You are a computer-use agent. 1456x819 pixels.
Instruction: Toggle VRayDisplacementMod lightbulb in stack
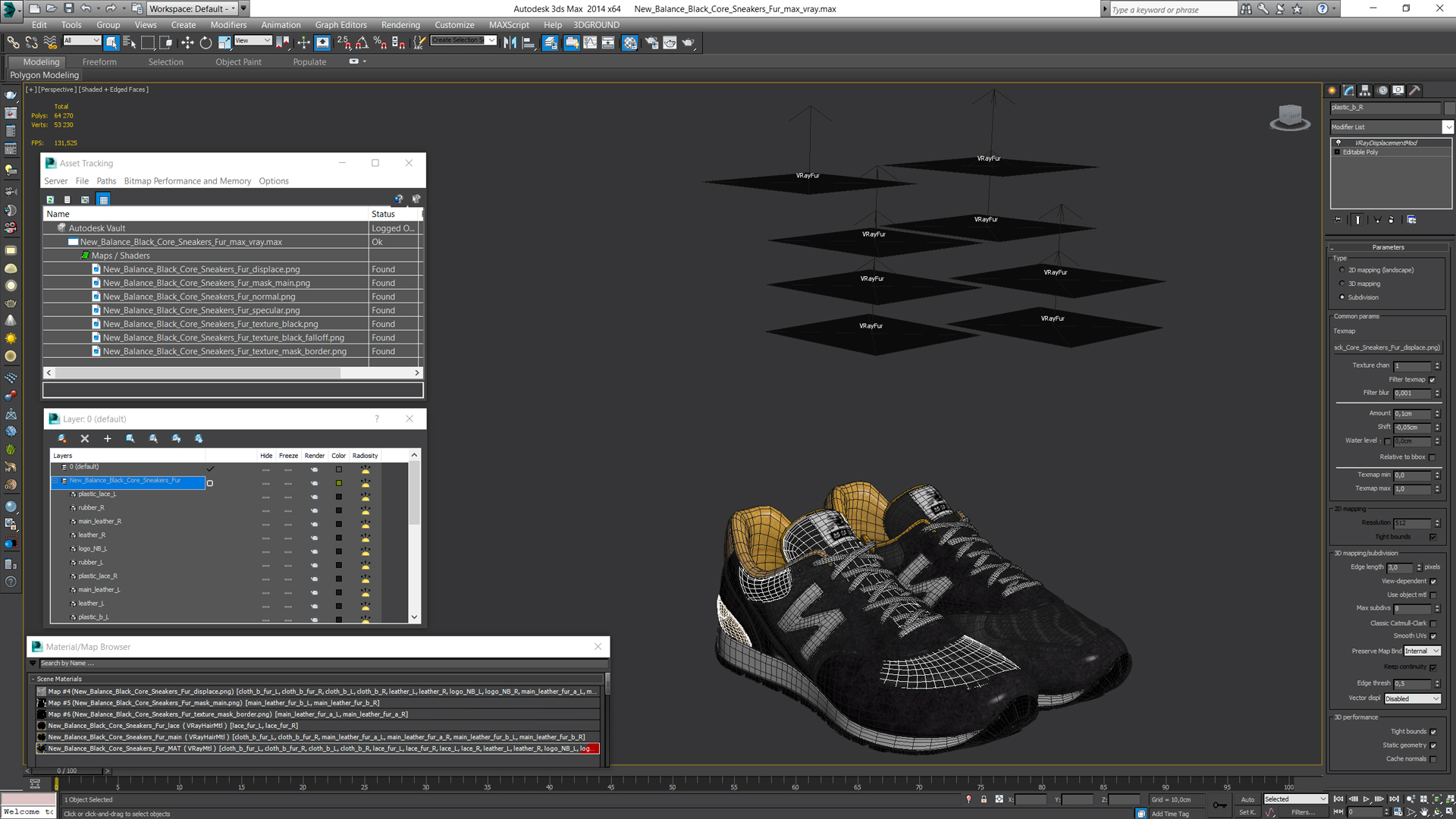coord(1338,143)
